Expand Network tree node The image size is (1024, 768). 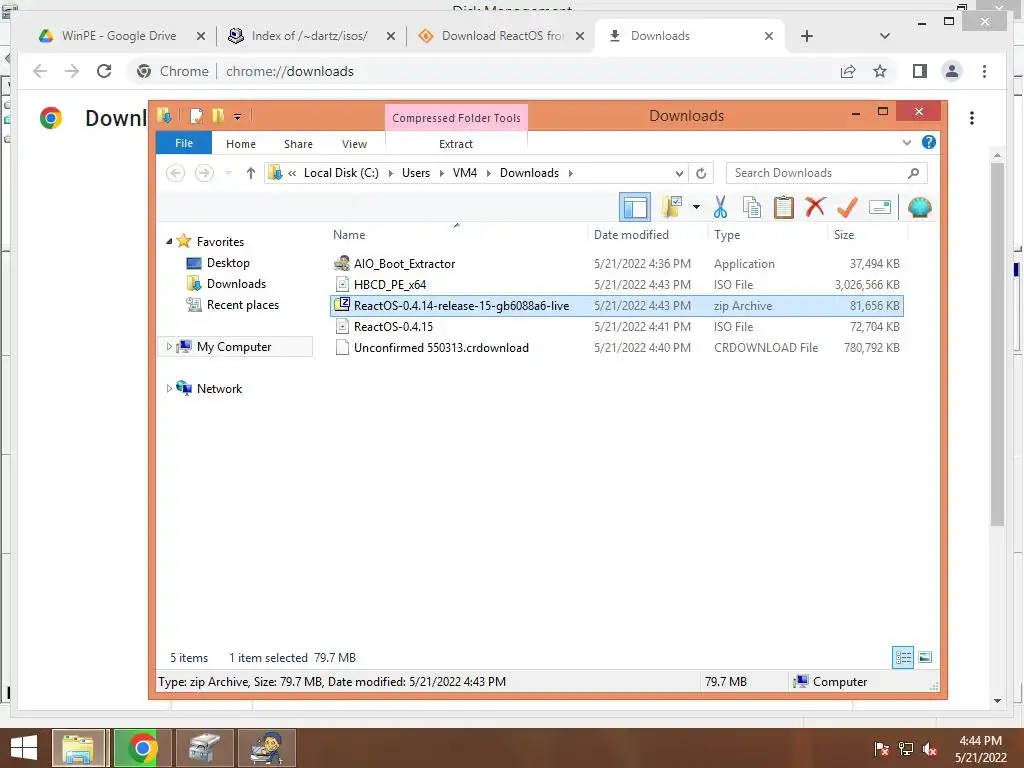[169, 388]
